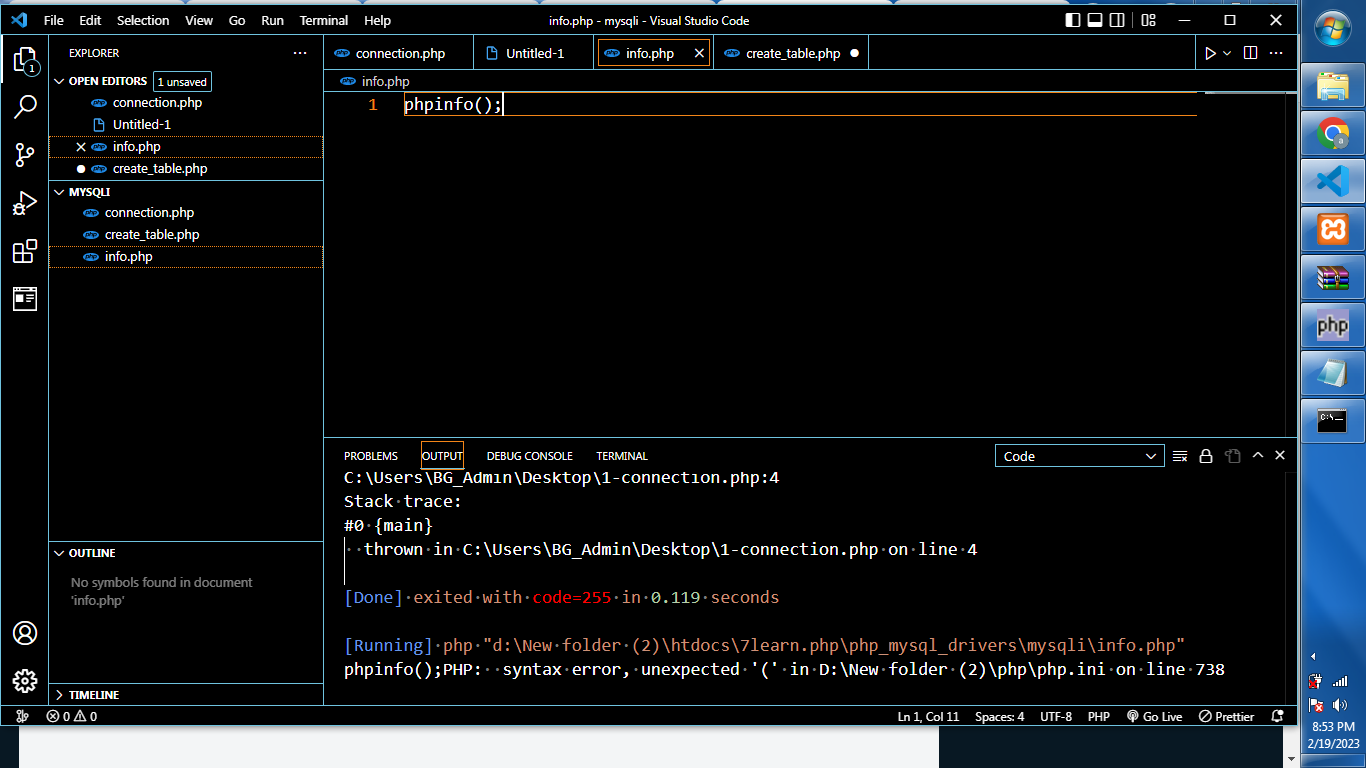Open connection.php in the MYSQLI folder

click(x=186, y=212)
